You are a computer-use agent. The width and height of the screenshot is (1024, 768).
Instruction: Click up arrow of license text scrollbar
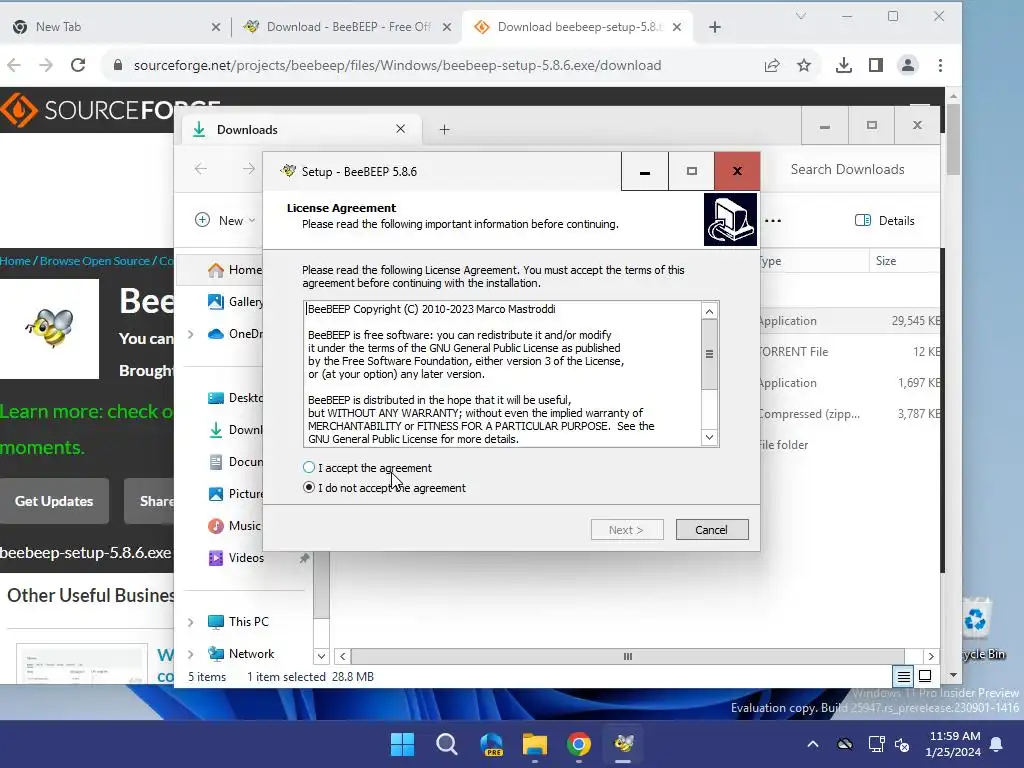[x=709, y=312]
